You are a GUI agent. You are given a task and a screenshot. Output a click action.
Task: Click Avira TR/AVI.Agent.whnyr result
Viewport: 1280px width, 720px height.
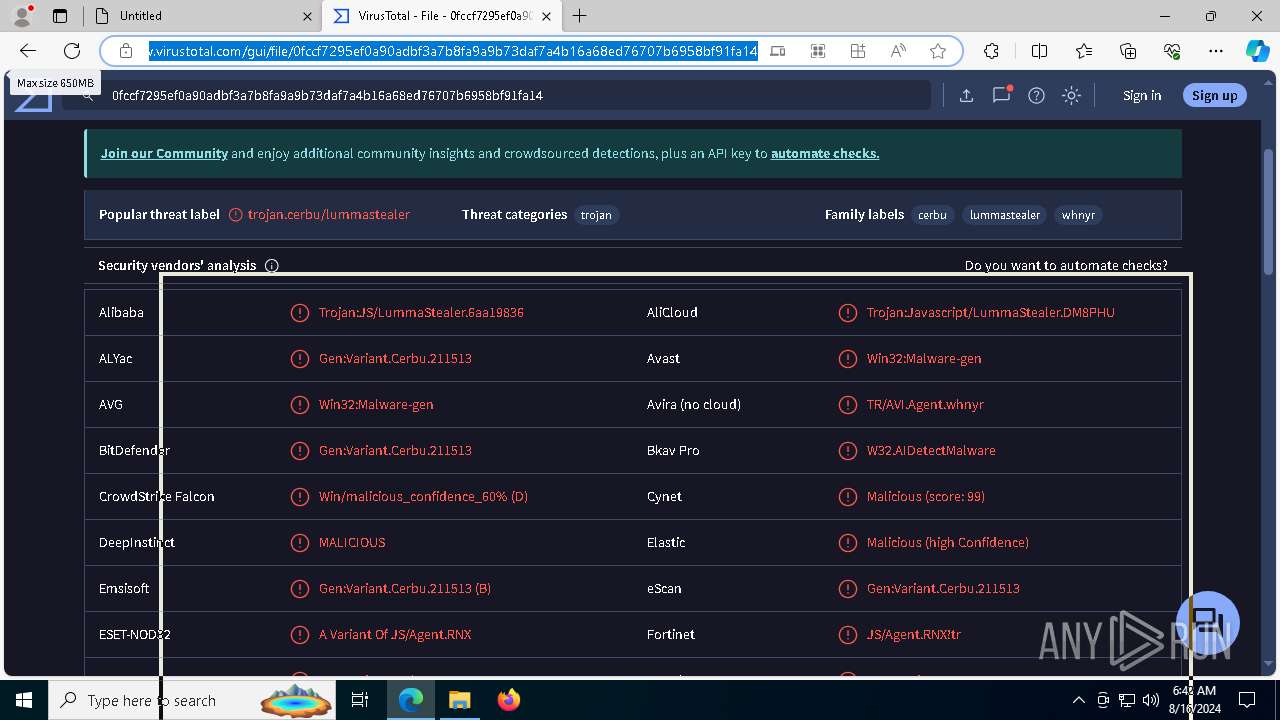click(x=925, y=404)
